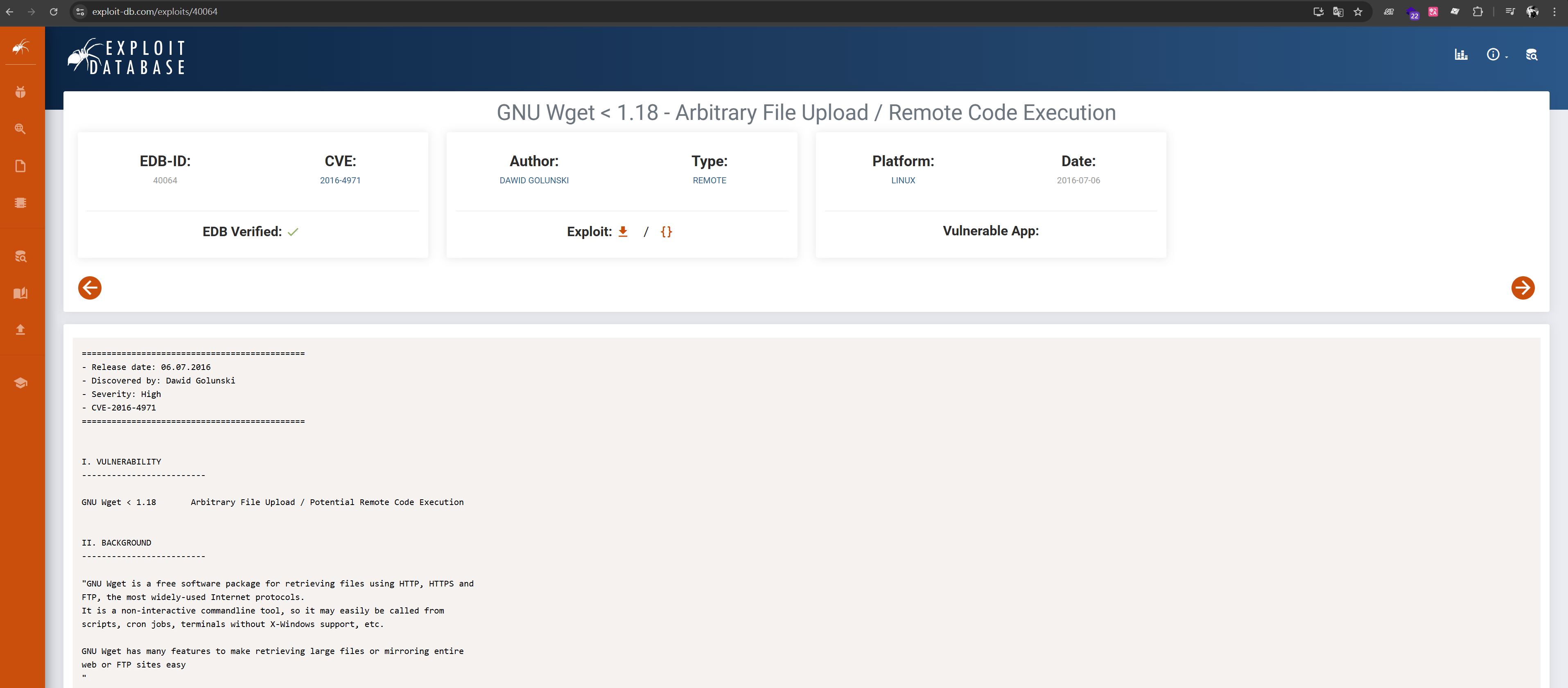
Task: Click the Submissions upload icon in sidebar
Action: [20, 330]
